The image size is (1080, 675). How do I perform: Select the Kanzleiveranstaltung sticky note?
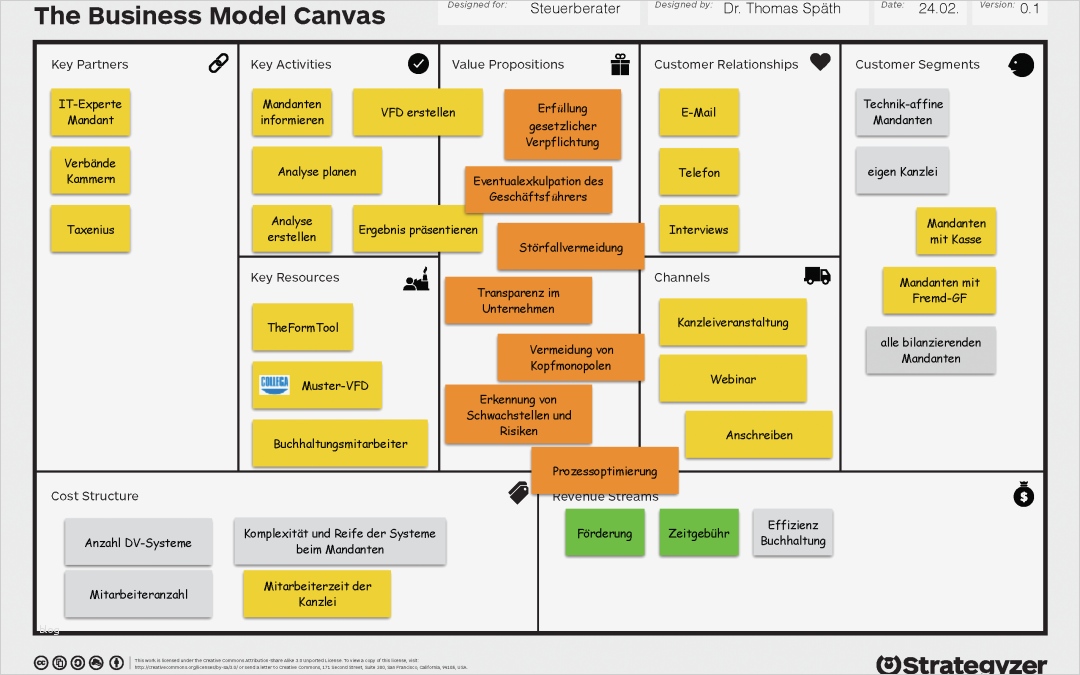tap(733, 322)
